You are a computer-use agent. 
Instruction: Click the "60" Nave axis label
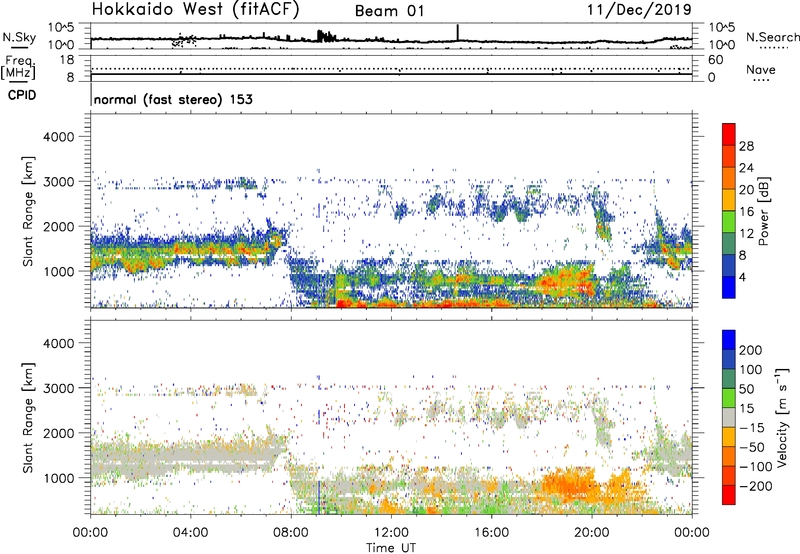coord(715,60)
